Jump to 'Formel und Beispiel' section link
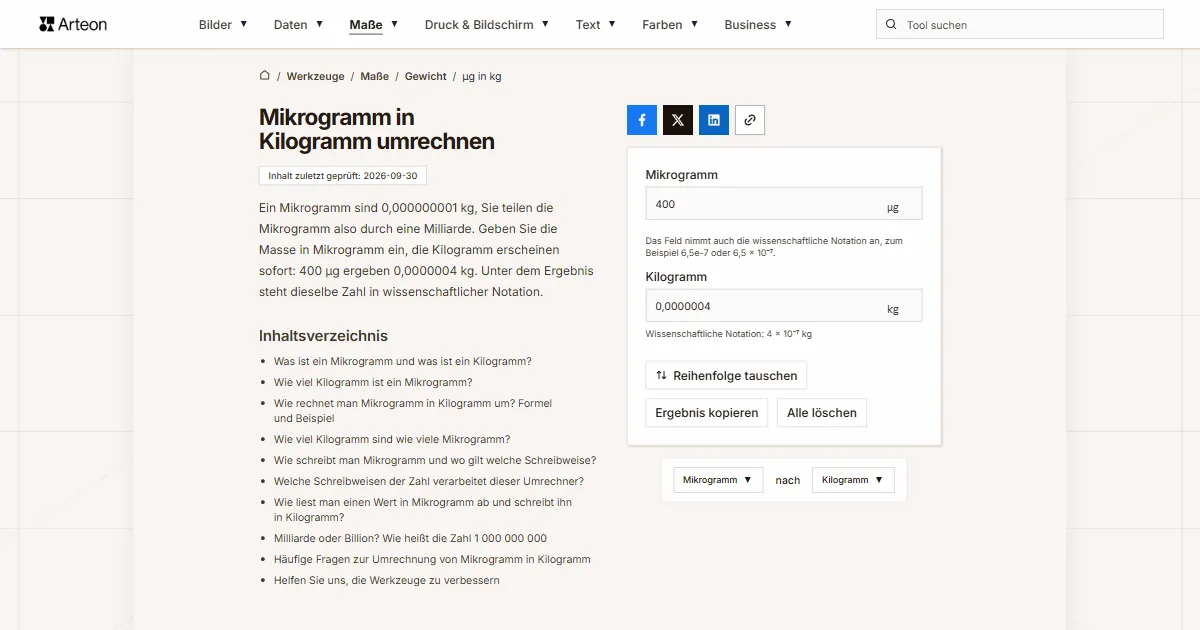1200x630 pixels. tap(413, 411)
